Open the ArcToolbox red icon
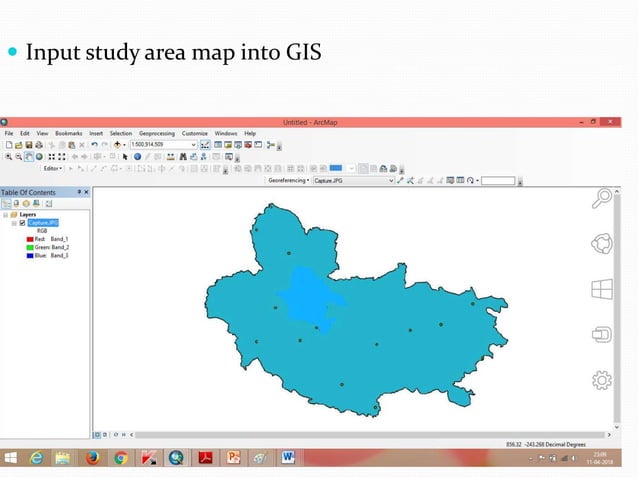This screenshot has width=638, height=478. [248, 145]
